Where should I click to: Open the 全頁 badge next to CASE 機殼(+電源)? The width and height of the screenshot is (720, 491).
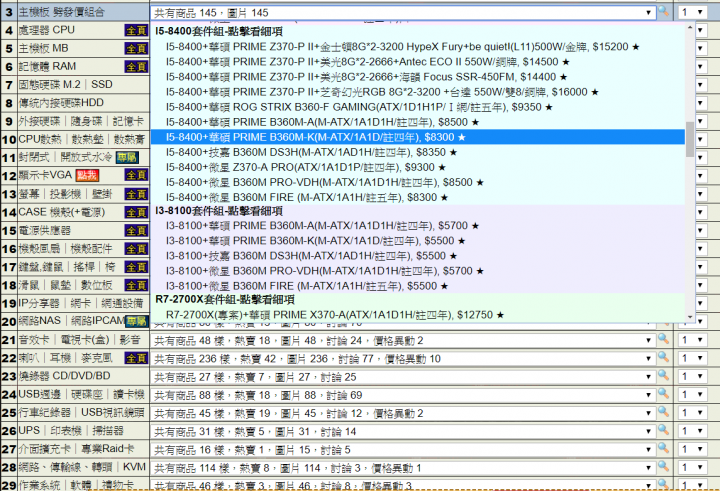[x=136, y=213]
